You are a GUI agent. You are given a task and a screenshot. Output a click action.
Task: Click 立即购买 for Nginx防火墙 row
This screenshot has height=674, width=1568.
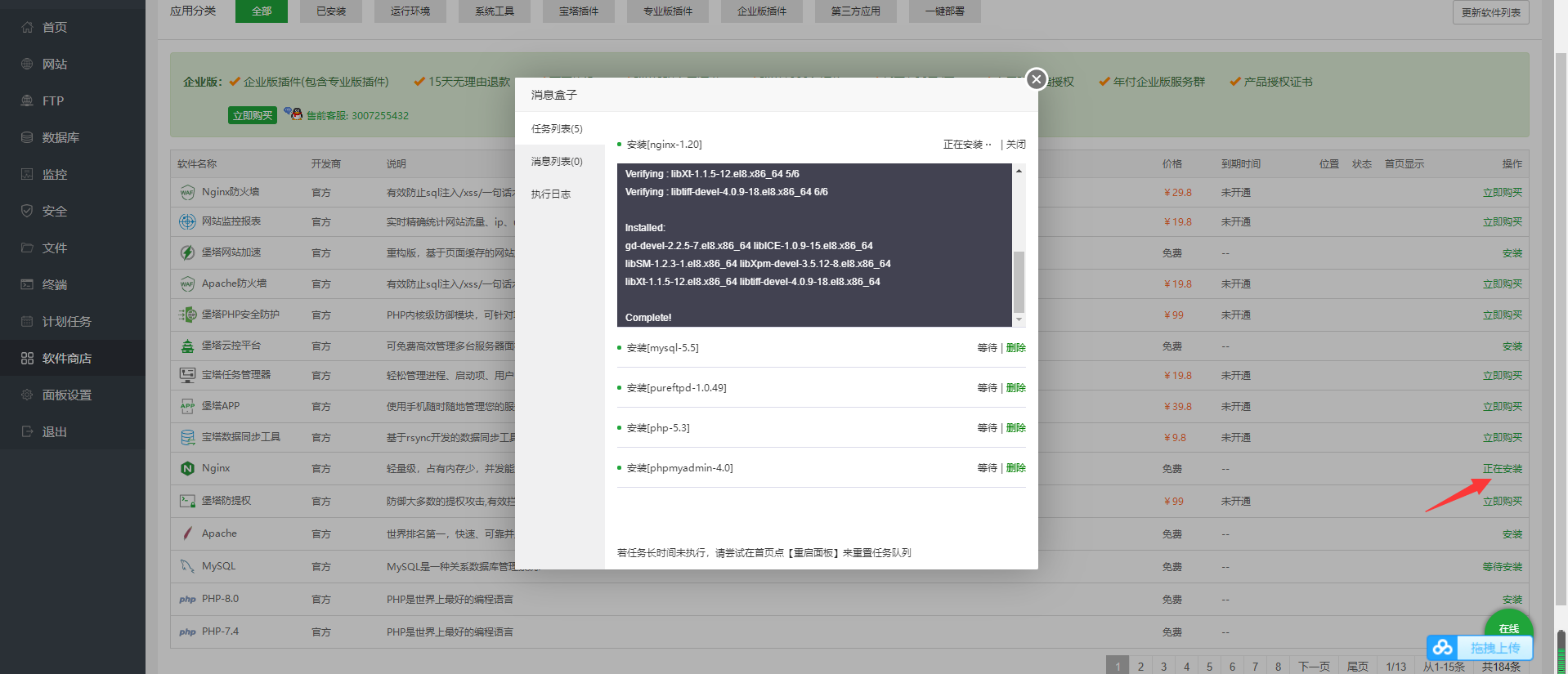click(x=1503, y=193)
